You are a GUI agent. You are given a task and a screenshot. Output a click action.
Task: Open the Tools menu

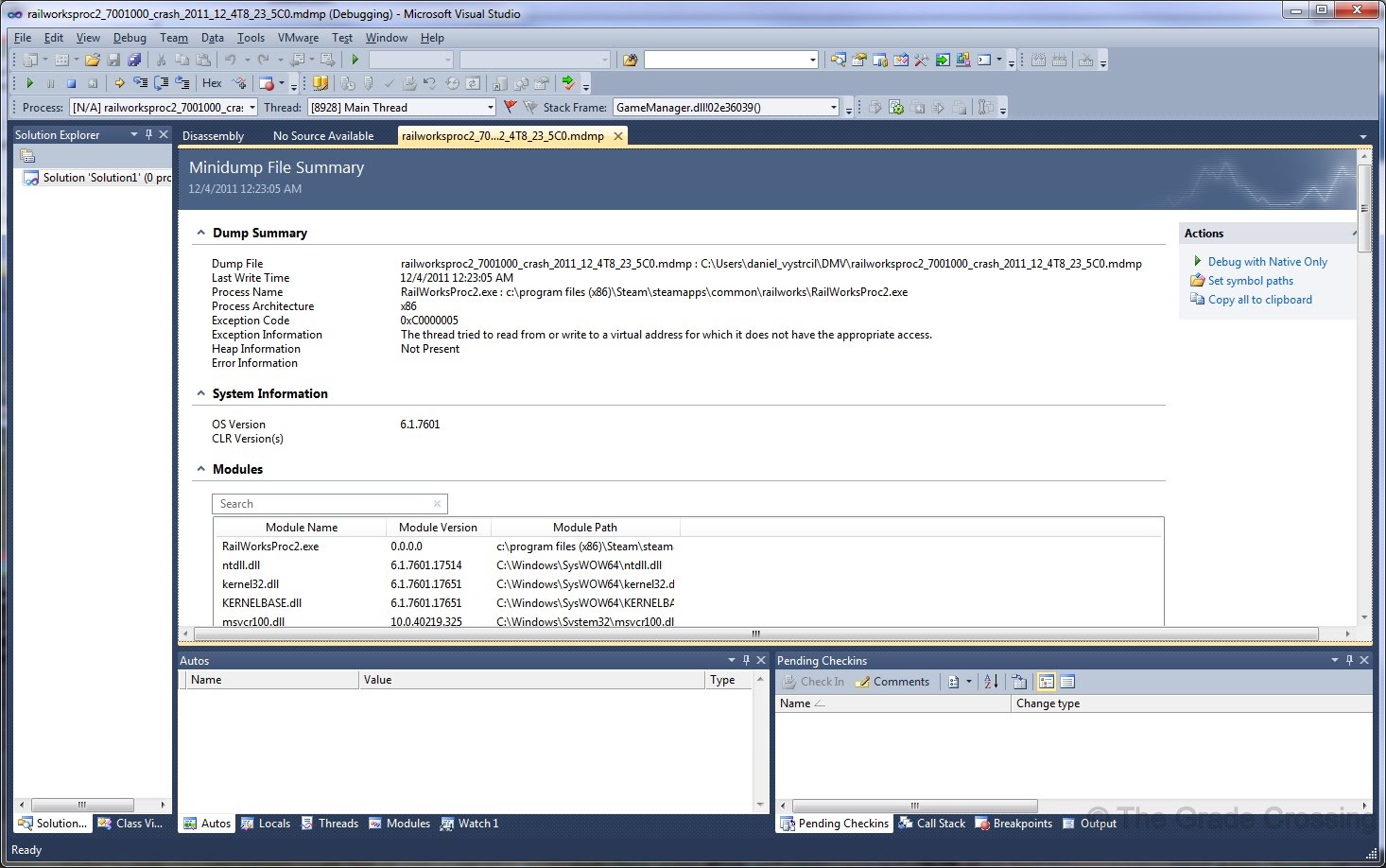251,38
